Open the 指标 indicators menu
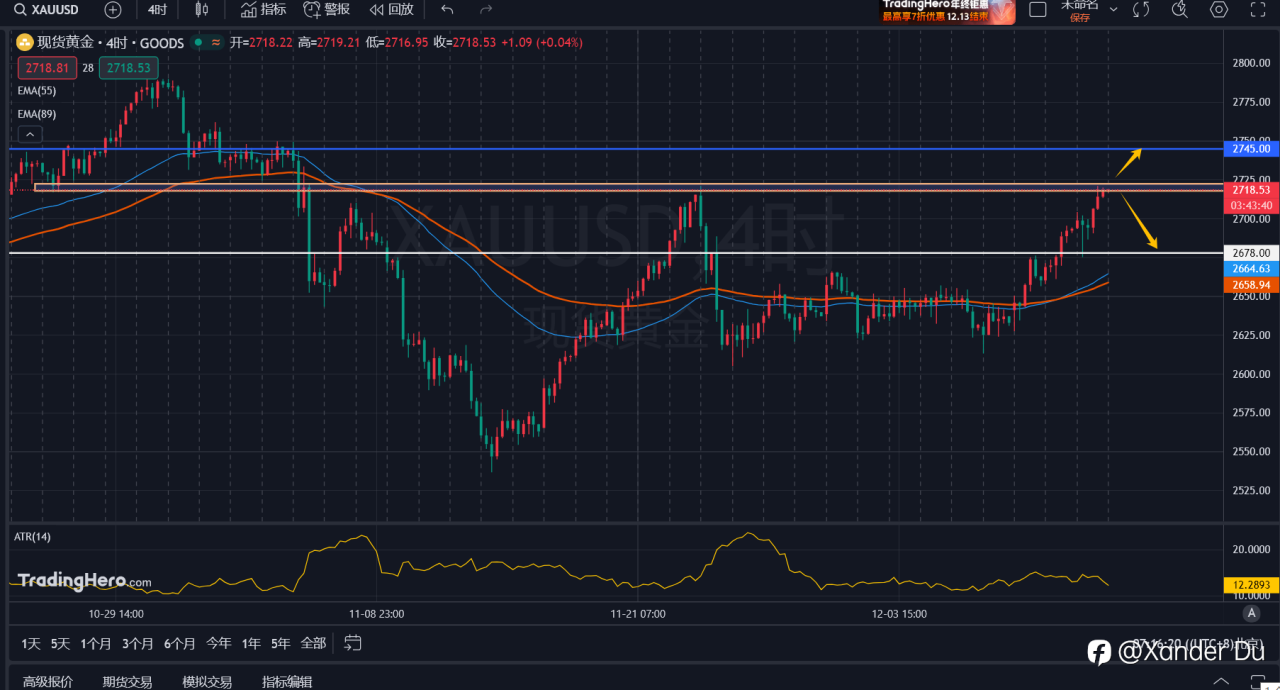This screenshot has width=1280, height=690. (263, 10)
